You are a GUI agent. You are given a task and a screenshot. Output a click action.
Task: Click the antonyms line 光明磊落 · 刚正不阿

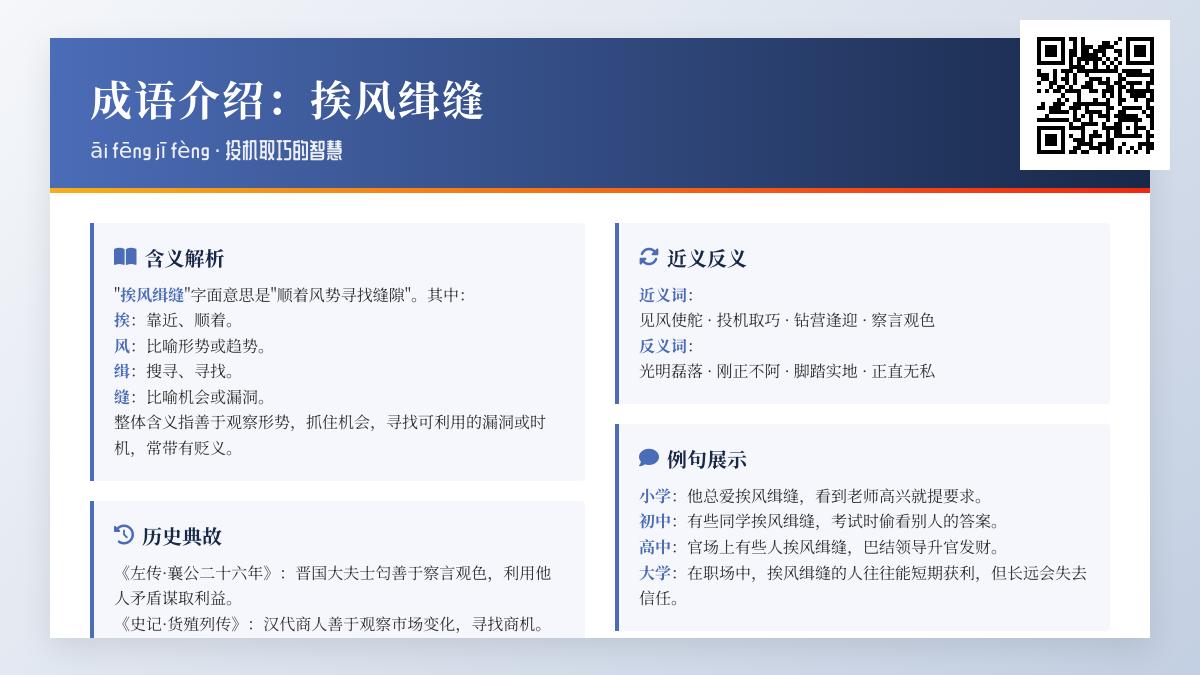click(x=787, y=371)
